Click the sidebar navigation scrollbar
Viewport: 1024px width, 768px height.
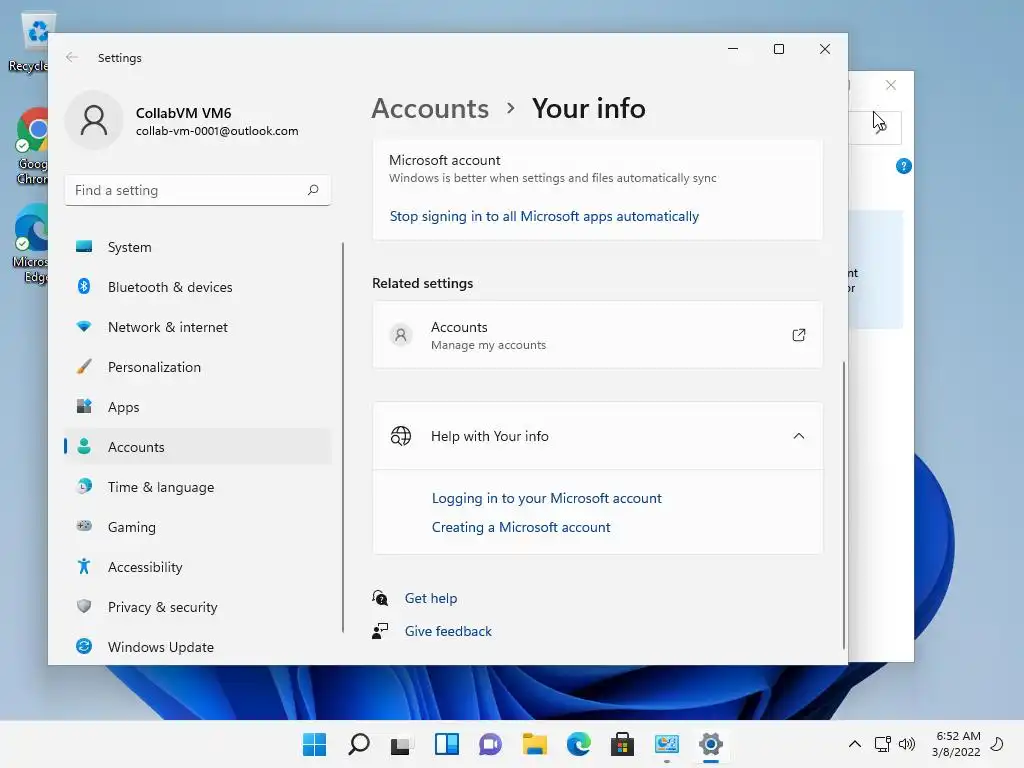click(343, 438)
